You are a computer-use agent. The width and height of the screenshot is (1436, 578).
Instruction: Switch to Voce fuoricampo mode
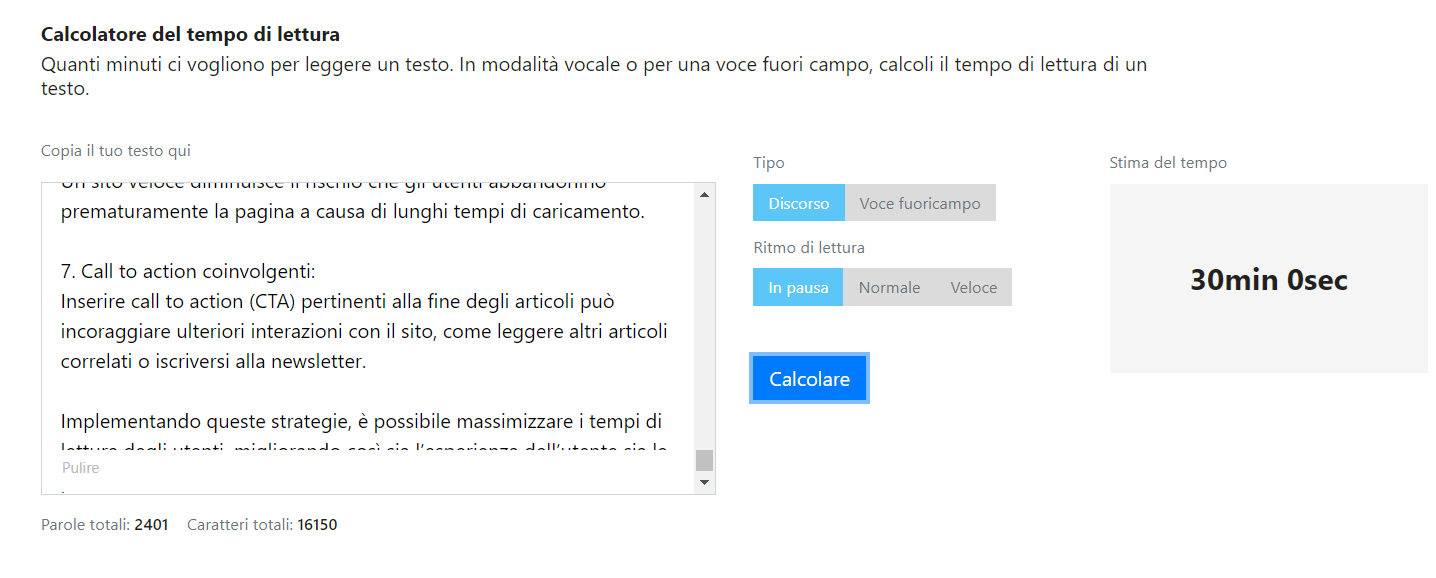pos(919,202)
